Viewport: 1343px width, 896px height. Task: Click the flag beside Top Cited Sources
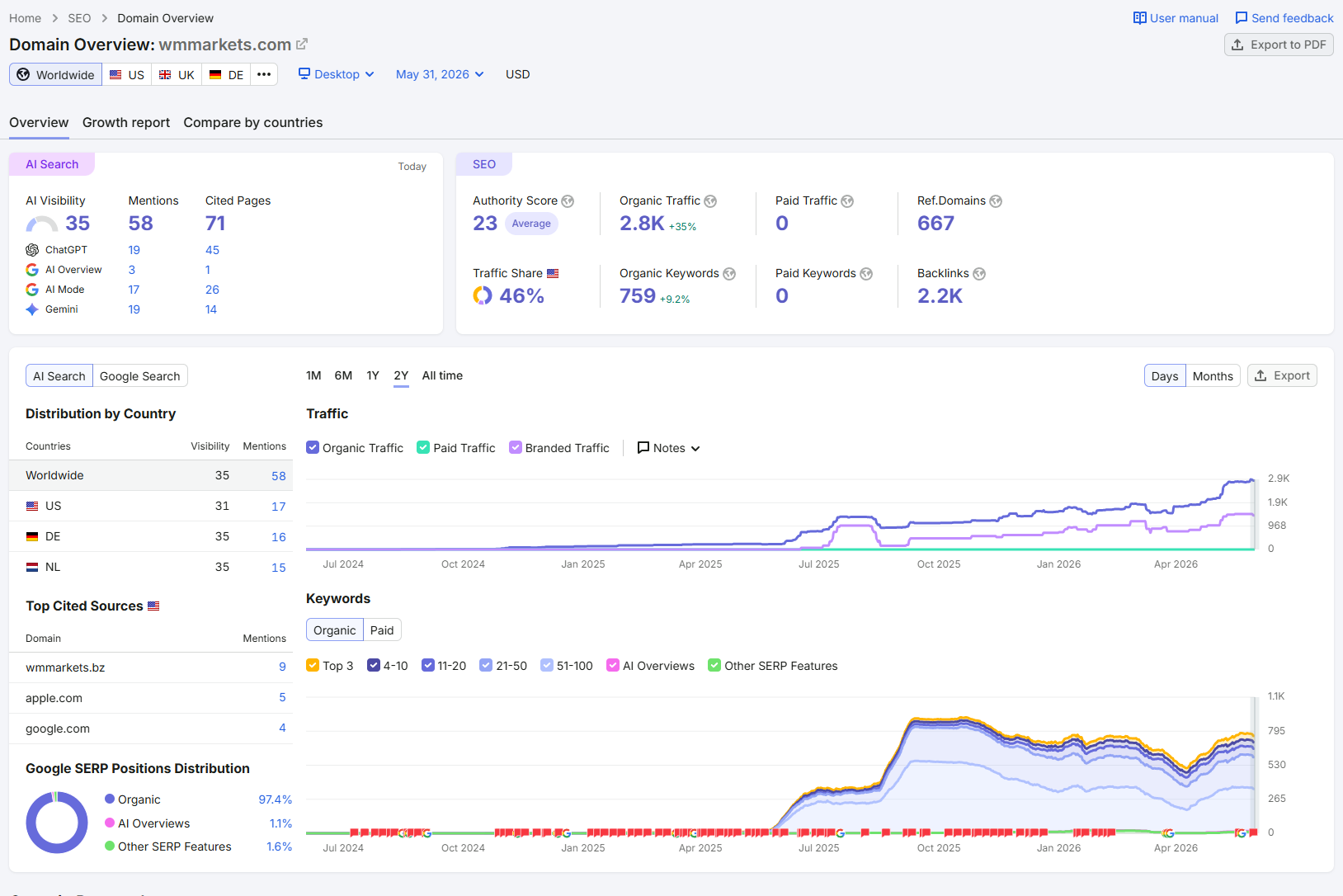[x=153, y=606]
